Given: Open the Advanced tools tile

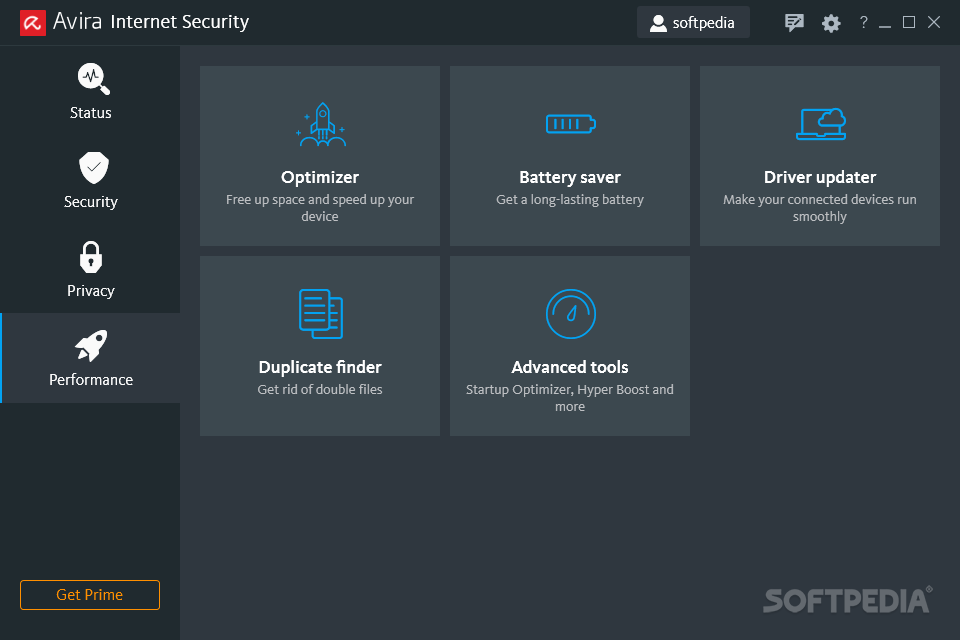Looking at the screenshot, I should coord(570,345).
